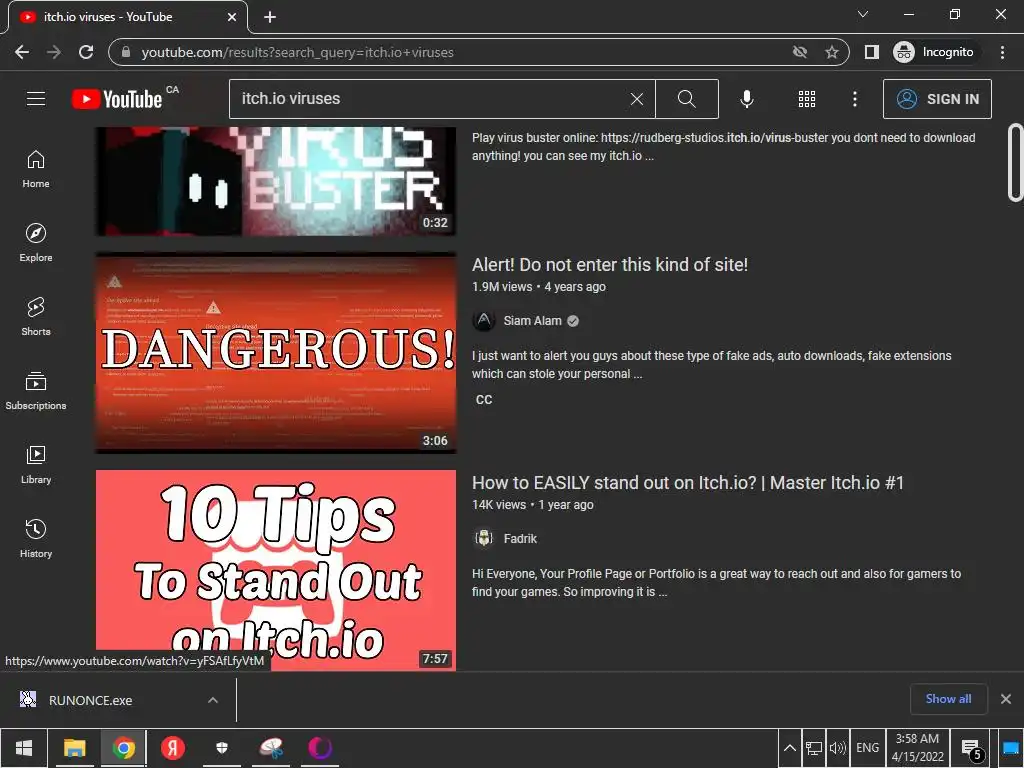The width and height of the screenshot is (1024, 768).
Task: Click the browser Back arrow
Action: tap(22, 52)
